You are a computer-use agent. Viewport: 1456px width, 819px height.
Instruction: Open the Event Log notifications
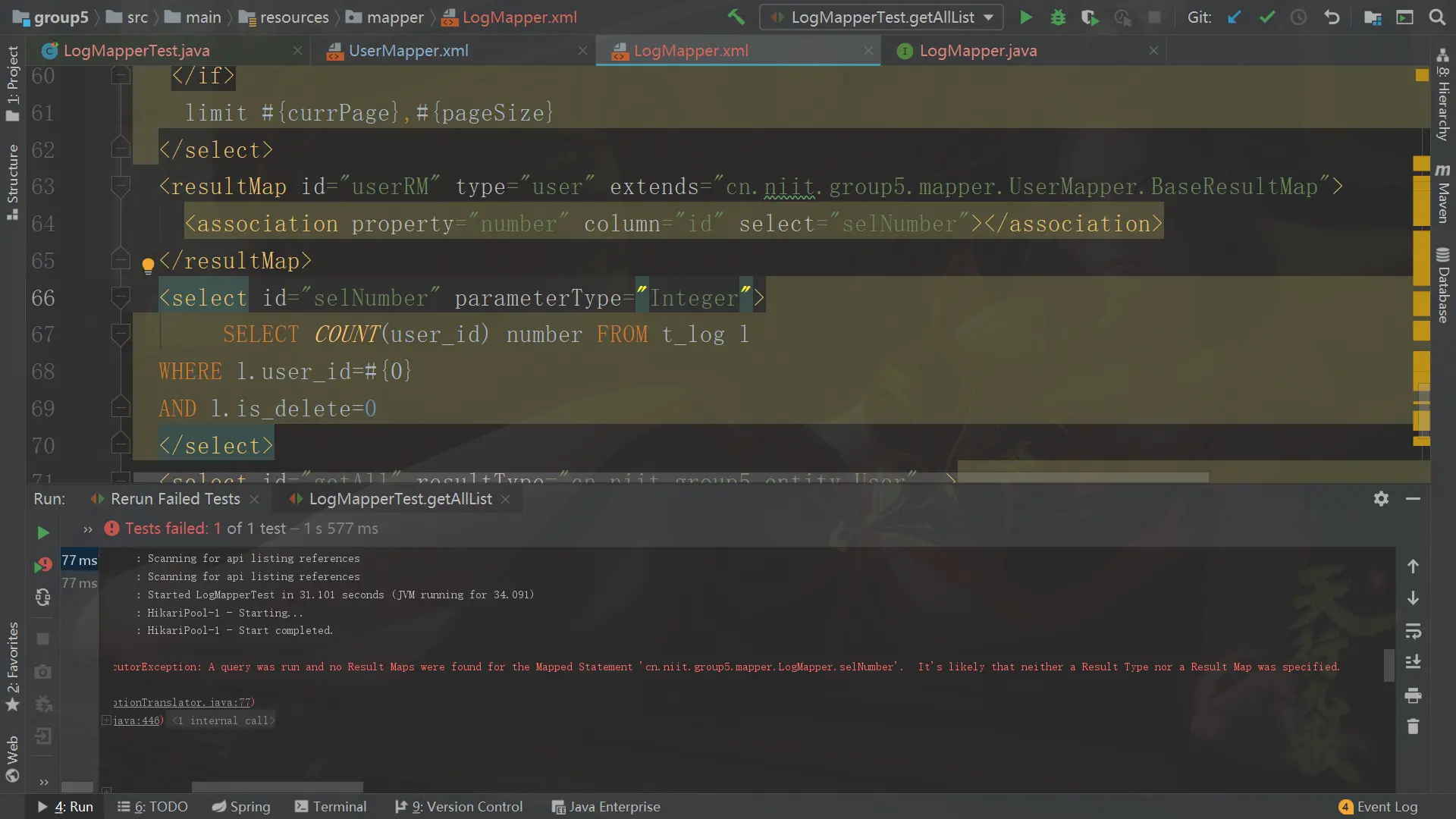click(1379, 806)
